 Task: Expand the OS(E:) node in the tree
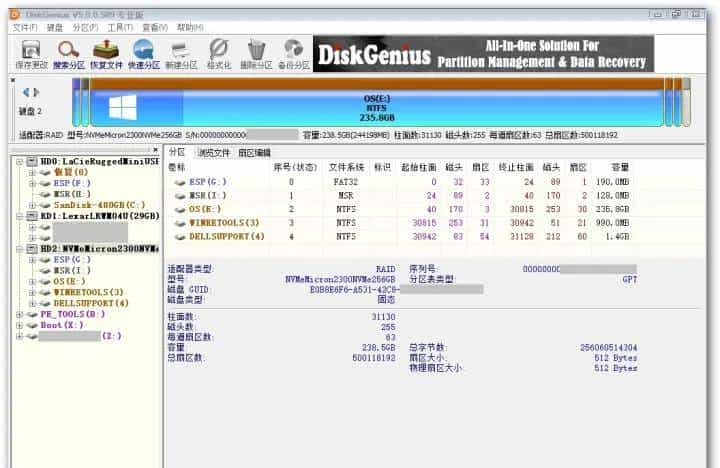tap(32, 281)
